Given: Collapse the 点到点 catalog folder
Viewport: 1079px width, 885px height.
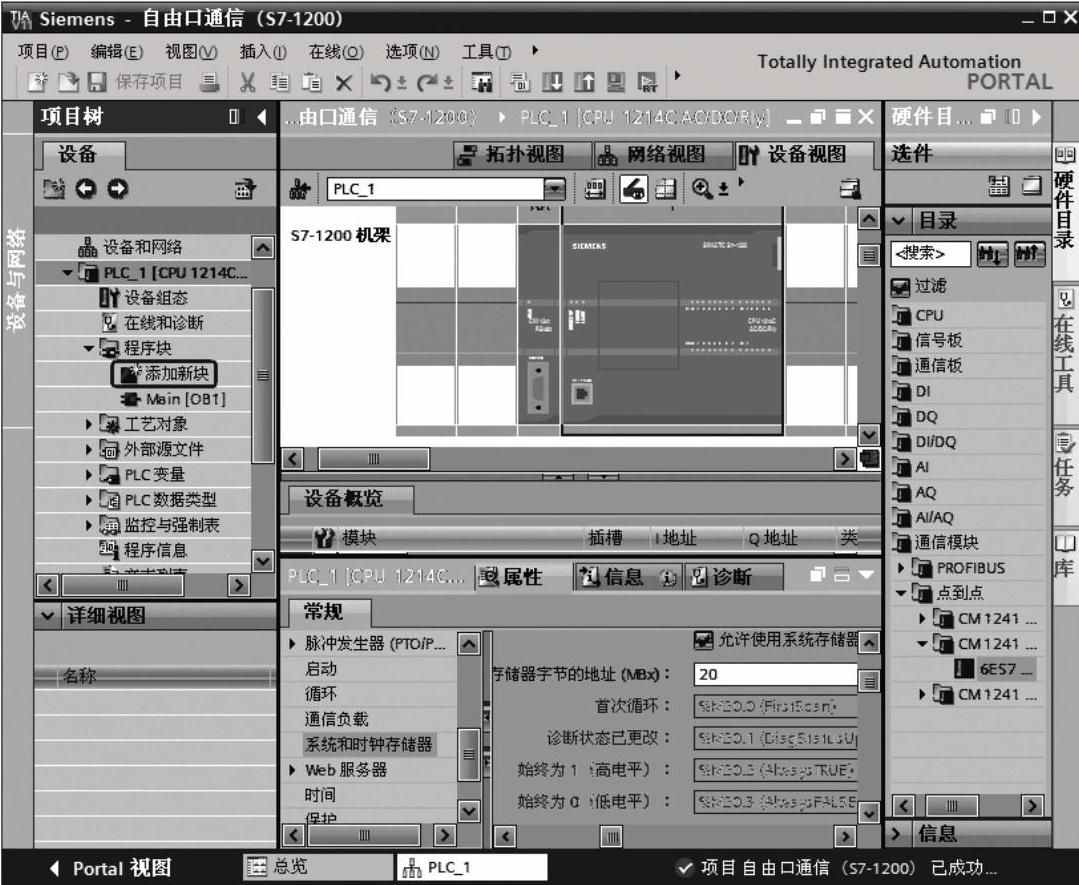Looking at the screenshot, I should tap(900, 593).
